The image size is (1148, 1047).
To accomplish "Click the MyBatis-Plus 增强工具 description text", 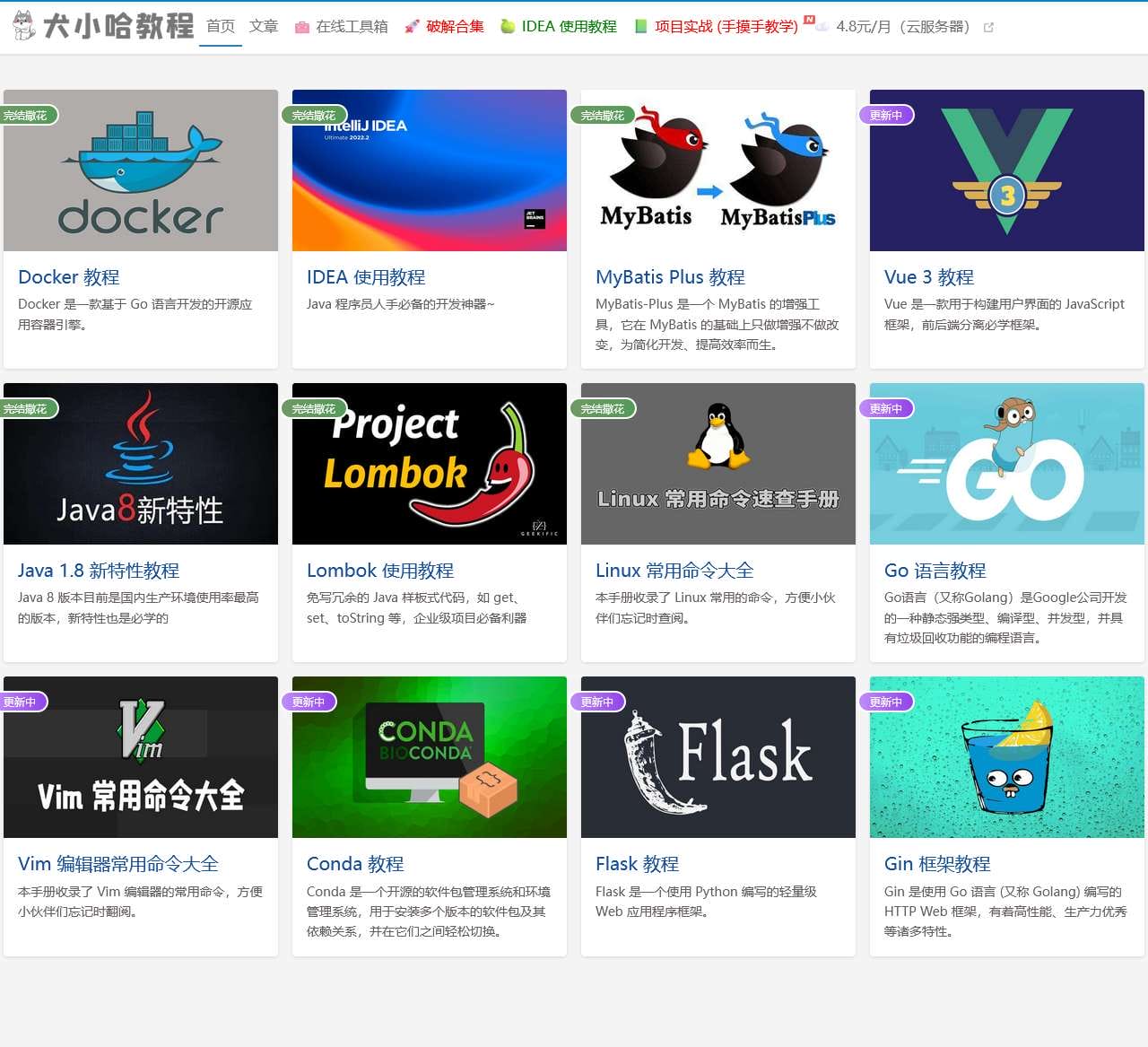I will click(717, 324).
